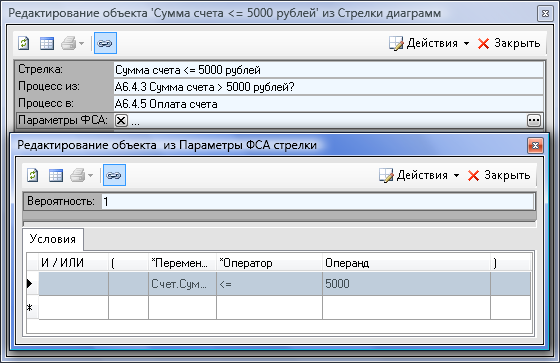Click refresh icon in arrow editing window toolbar
560x363 pixels.
[24, 44]
